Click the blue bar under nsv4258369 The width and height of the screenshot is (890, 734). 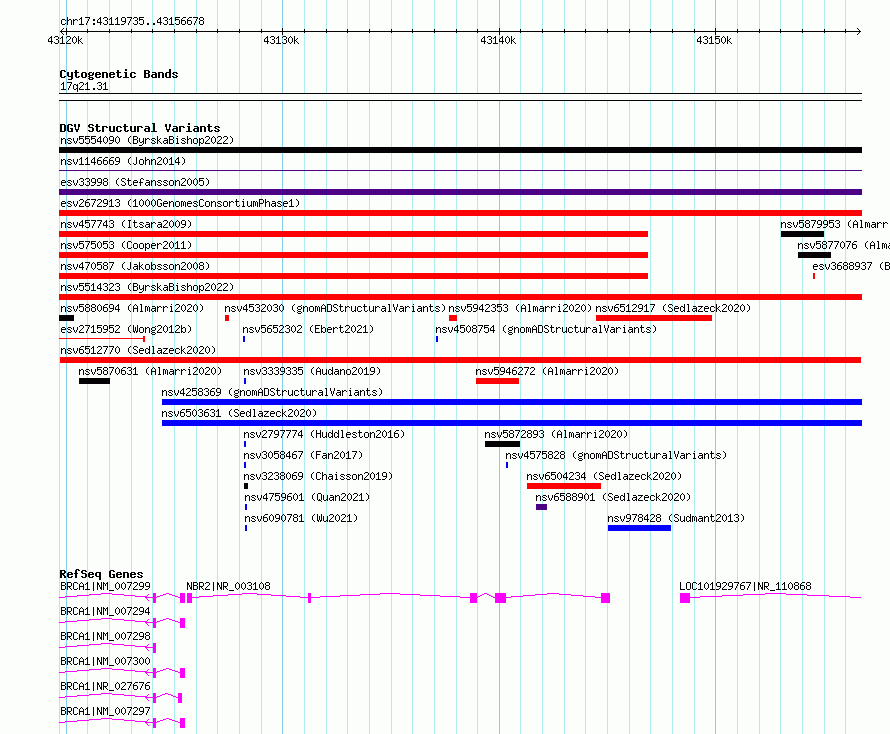(512, 402)
